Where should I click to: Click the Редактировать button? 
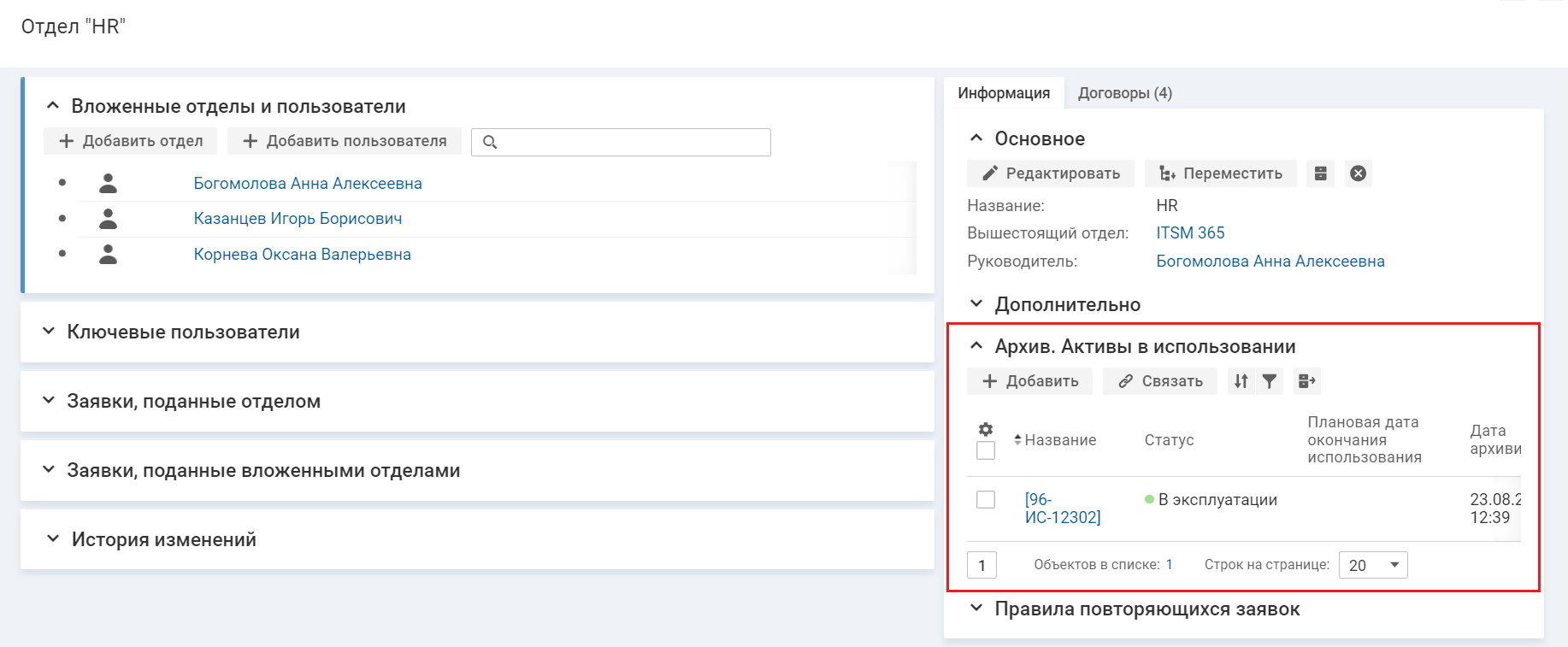point(1051,174)
